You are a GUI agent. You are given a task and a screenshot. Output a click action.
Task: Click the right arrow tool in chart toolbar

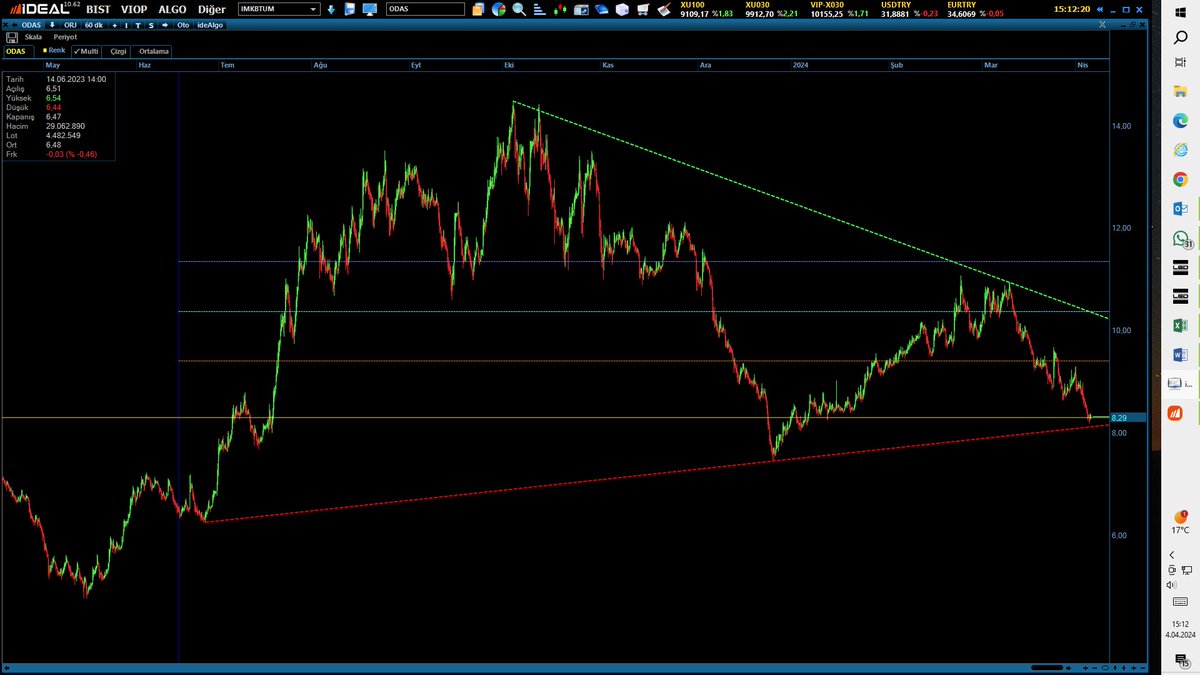coord(165,25)
